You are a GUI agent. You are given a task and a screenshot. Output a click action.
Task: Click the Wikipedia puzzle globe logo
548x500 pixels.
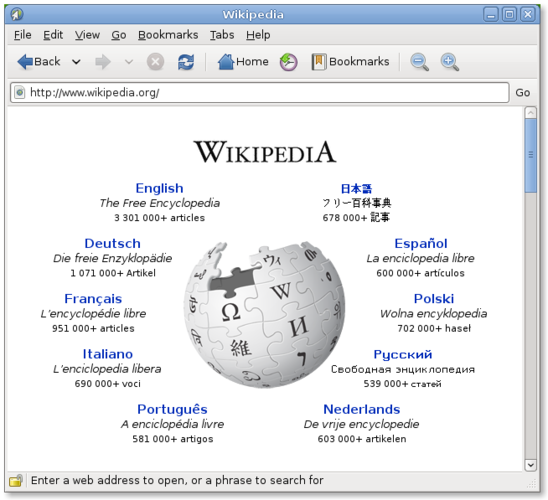pyautogui.click(x=265, y=314)
